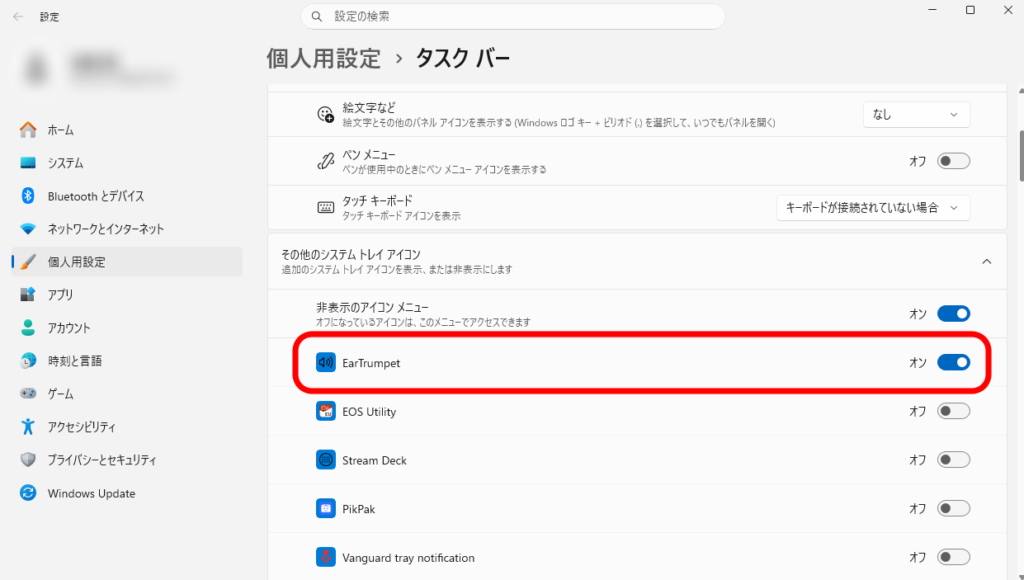The image size is (1024, 580).
Task: Turn on the Stream Deck tray toggle
Action: point(953,460)
